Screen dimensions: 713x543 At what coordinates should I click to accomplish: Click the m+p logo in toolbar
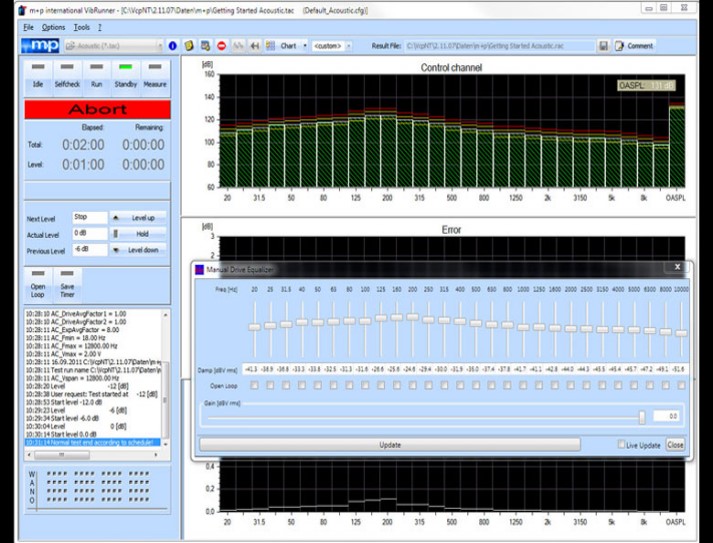[x=40, y=46]
